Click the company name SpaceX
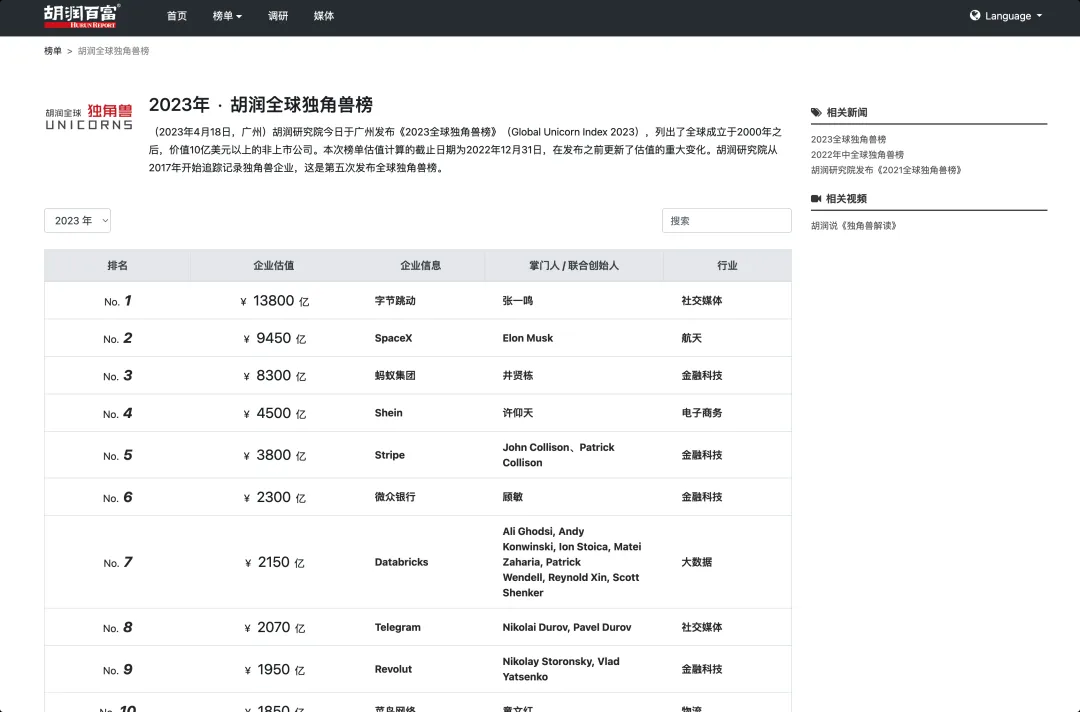 (x=393, y=338)
